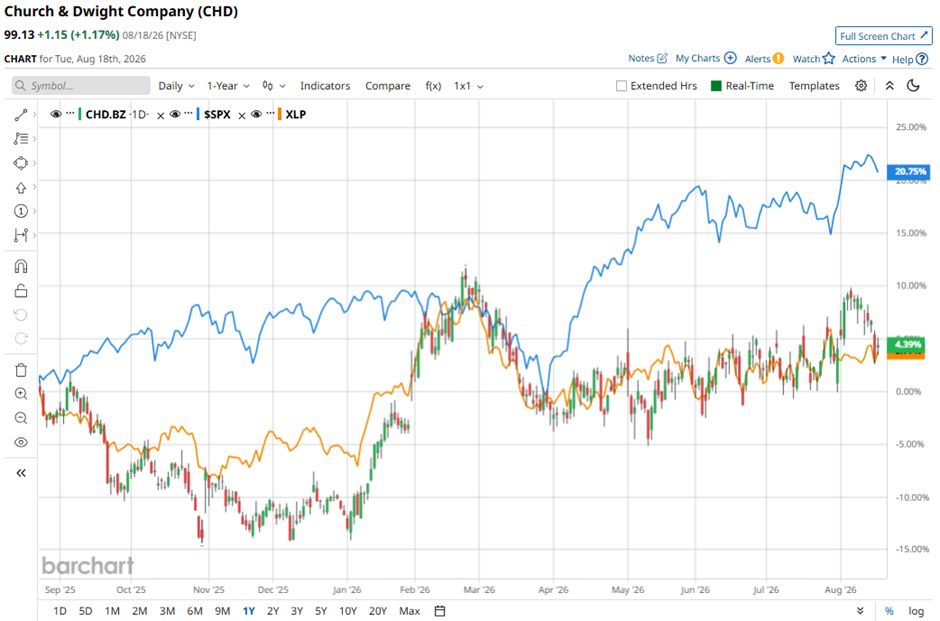Zoom in with the plus magnifier
Viewport: 940px width, 621px height.
(x=21, y=394)
